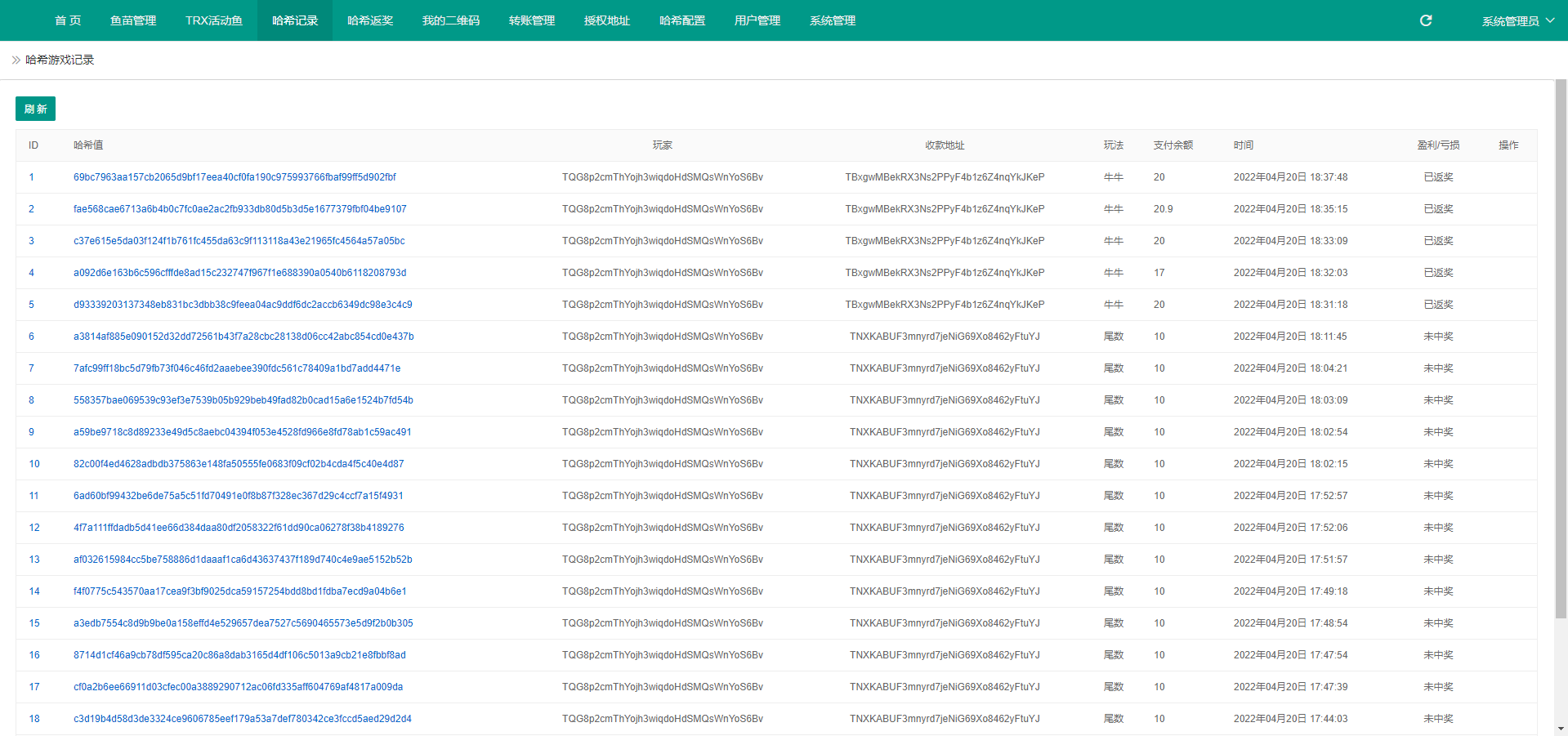Viewport: 1568px width, 736px height.
Task: Open hash link starting f4f0775c543570
Action: [239, 591]
